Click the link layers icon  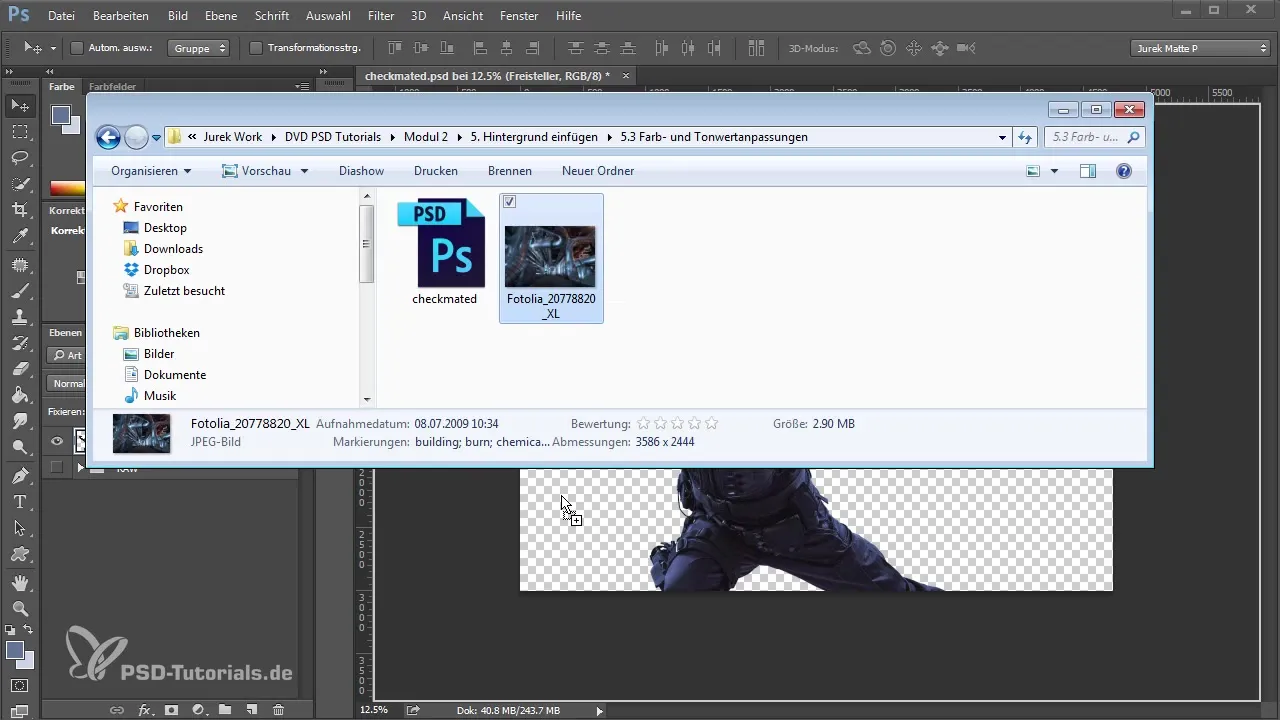[117, 710]
